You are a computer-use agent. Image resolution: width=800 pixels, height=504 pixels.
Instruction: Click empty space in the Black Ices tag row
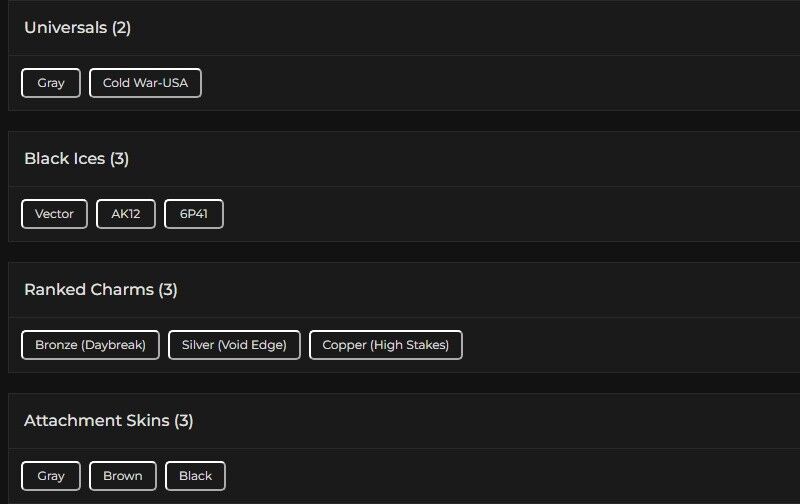tap(500, 214)
